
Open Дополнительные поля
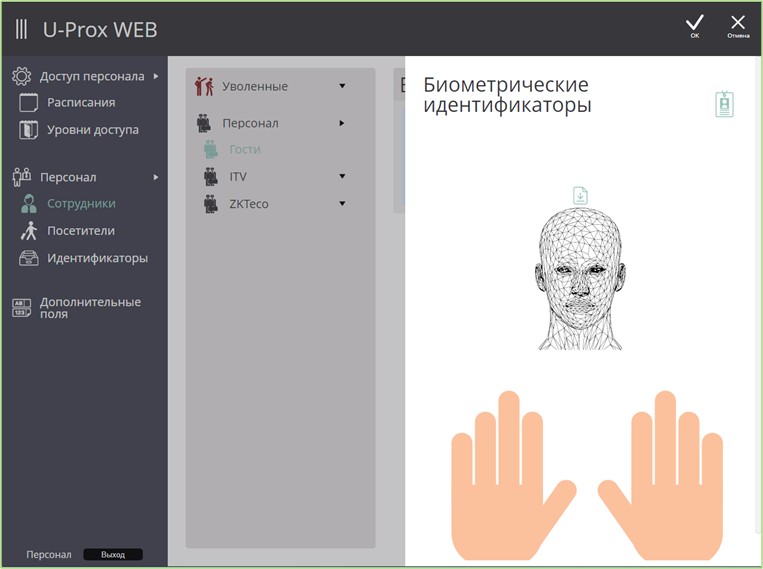pyautogui.click(x=90, y=308)
